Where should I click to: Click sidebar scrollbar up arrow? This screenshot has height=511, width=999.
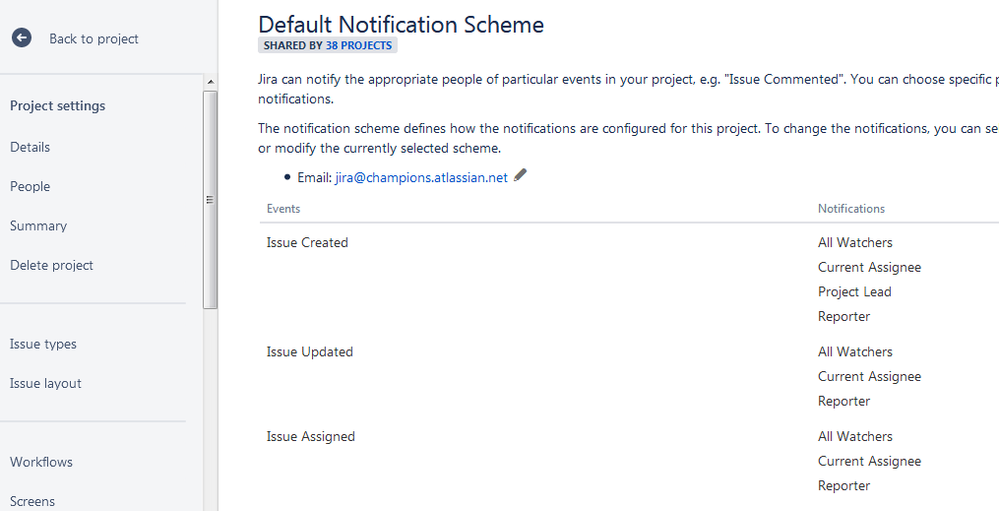[210, 82]
